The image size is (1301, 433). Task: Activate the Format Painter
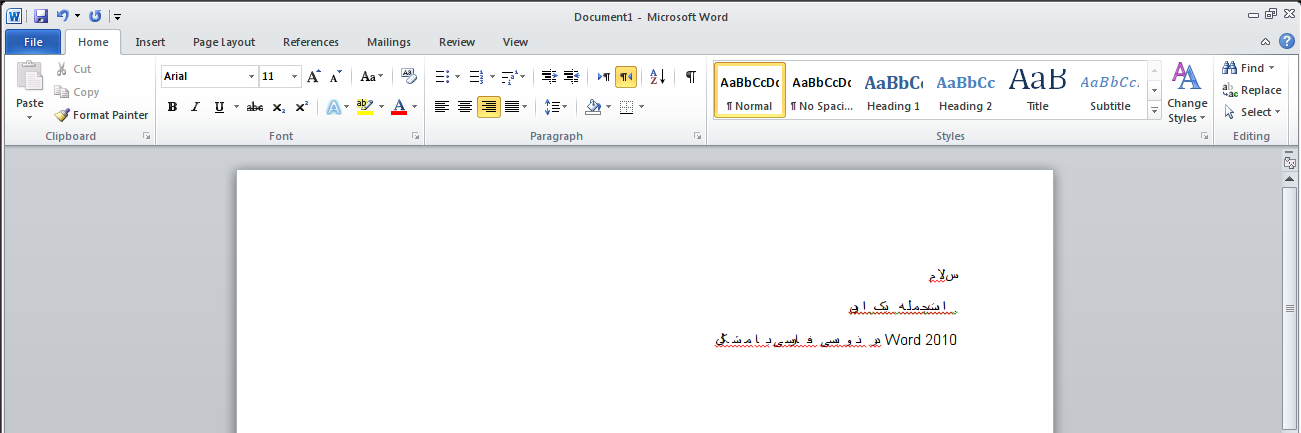[102, 115]
